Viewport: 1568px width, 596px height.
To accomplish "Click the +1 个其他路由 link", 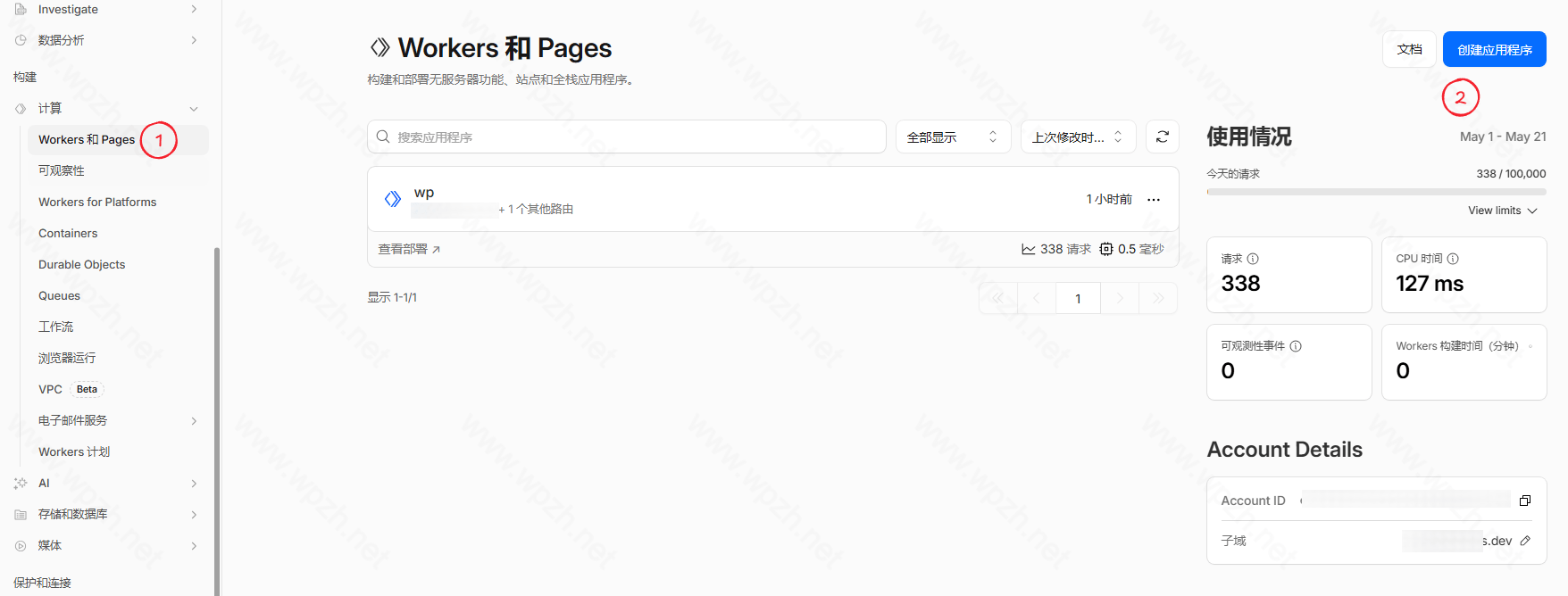I will (536, 209).
